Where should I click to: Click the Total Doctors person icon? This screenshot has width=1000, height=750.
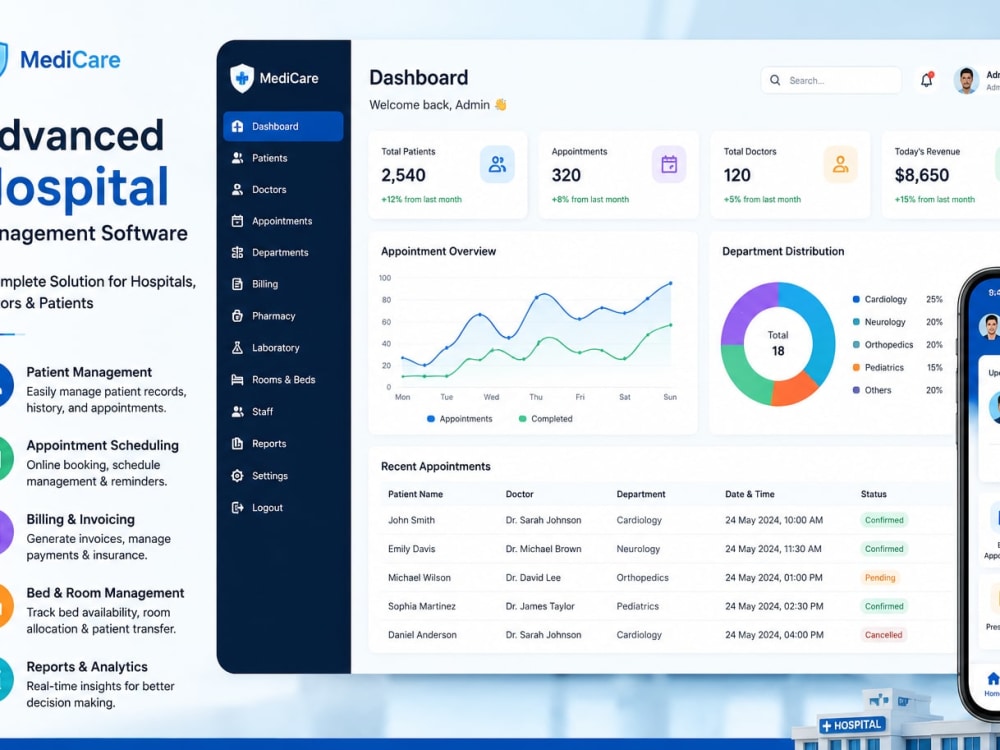click(x=841, y=165)
